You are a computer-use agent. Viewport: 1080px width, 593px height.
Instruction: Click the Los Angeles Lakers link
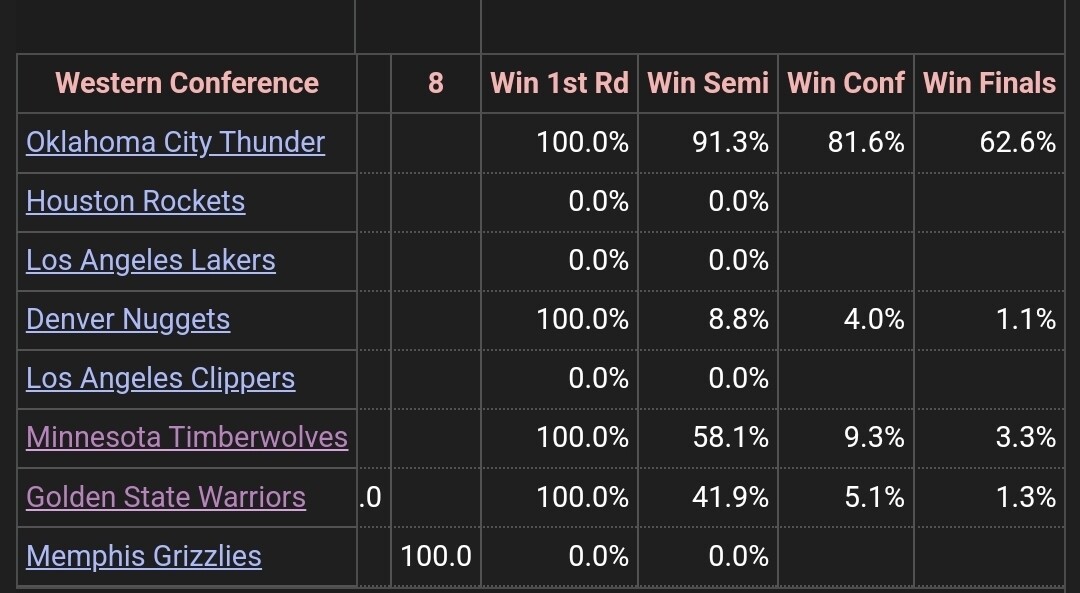[150, 260]
